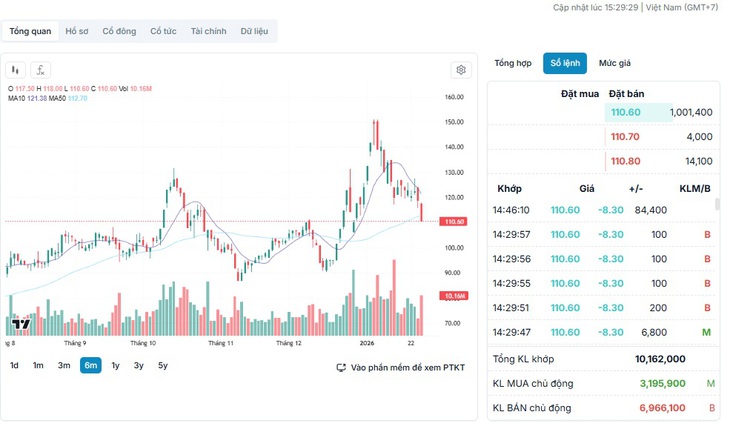This screenshot has height=429, width=730.
Task: Switch chart to 1y range
Action: click(x=115, y=366)
